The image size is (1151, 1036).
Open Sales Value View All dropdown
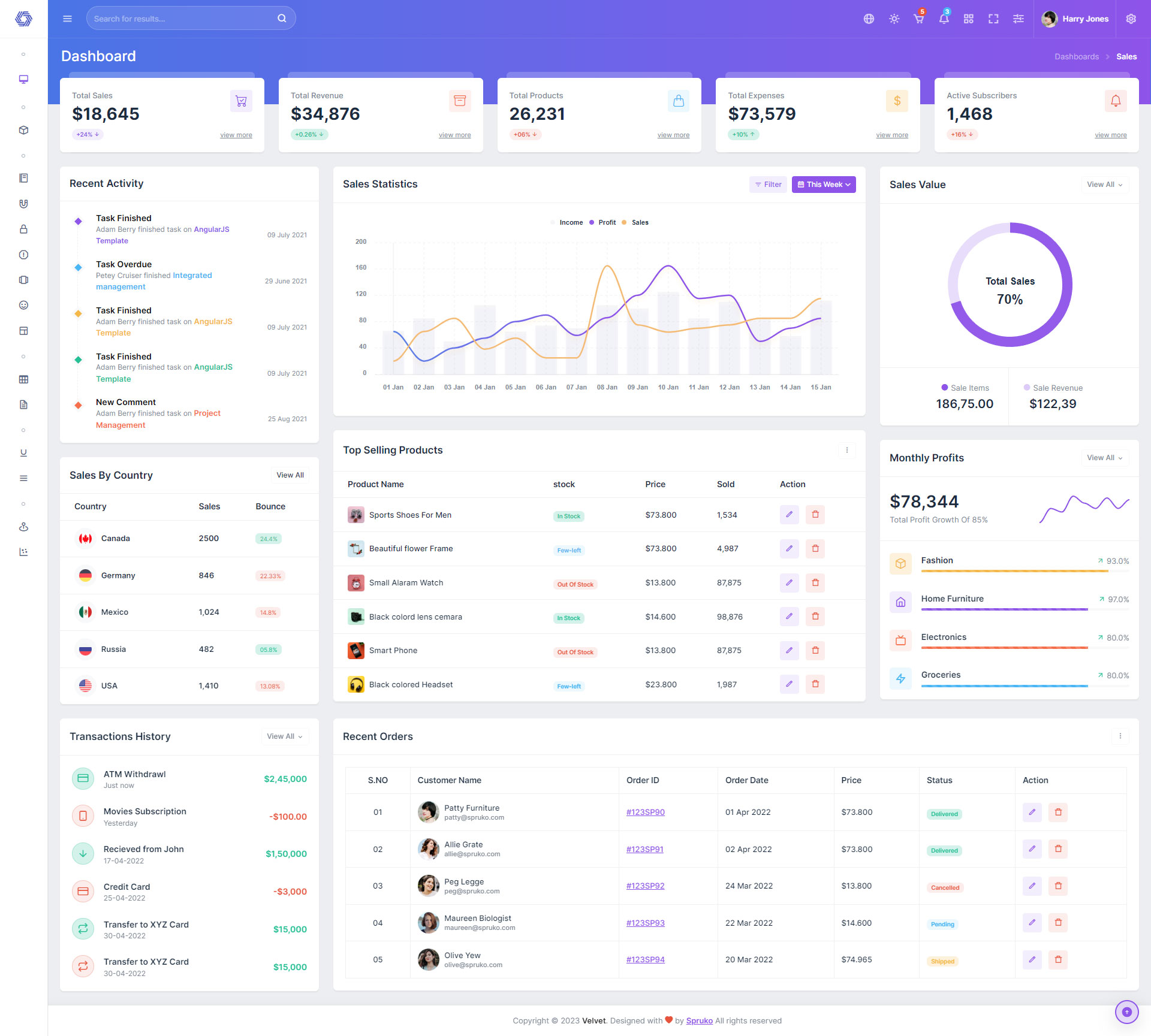pos(1104,185)
